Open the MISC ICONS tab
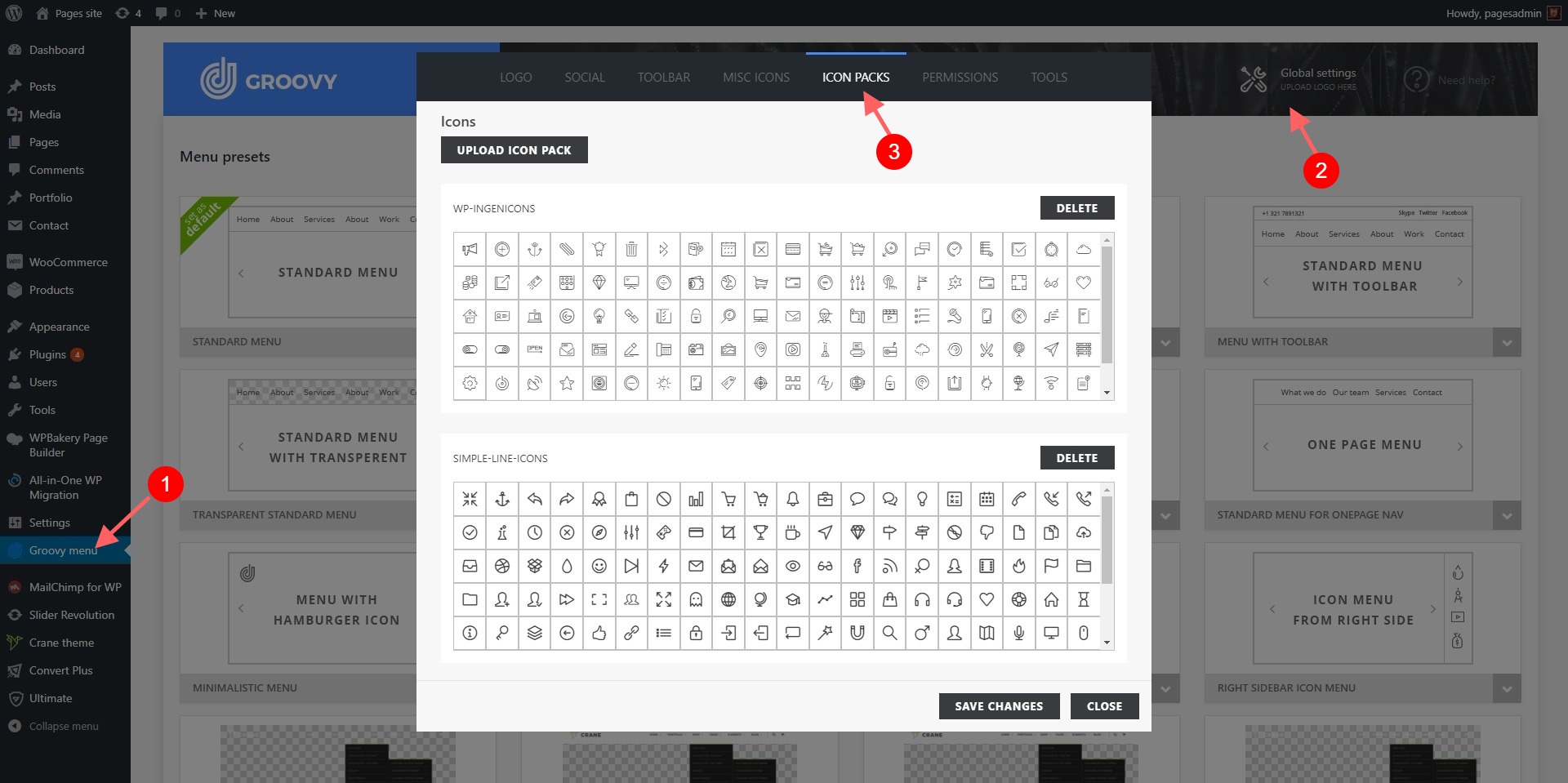The width and height of the screenshot is (1568, 783). (x=756, y=78)
